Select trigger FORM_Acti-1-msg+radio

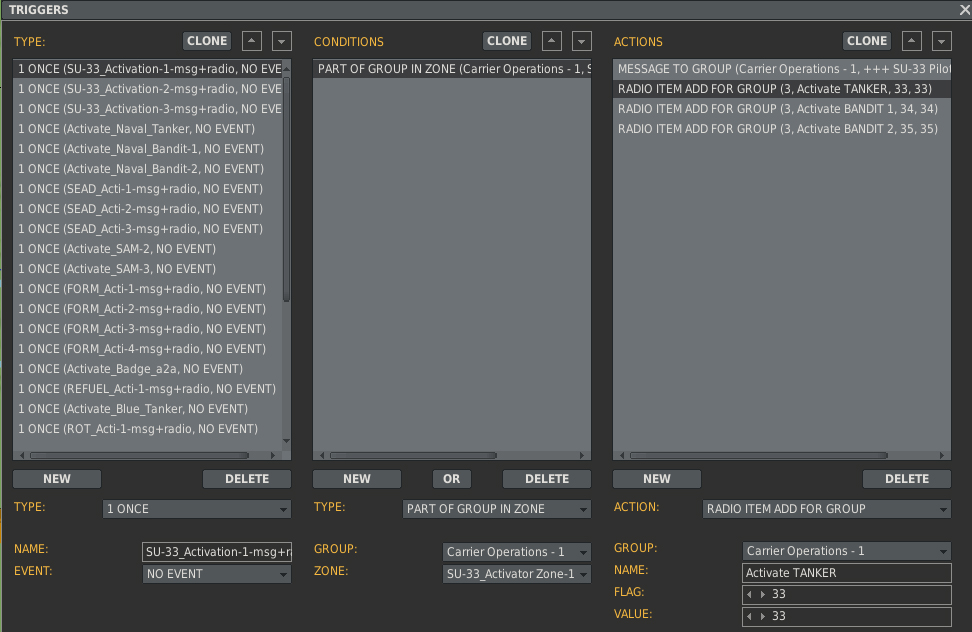point(148,289)
